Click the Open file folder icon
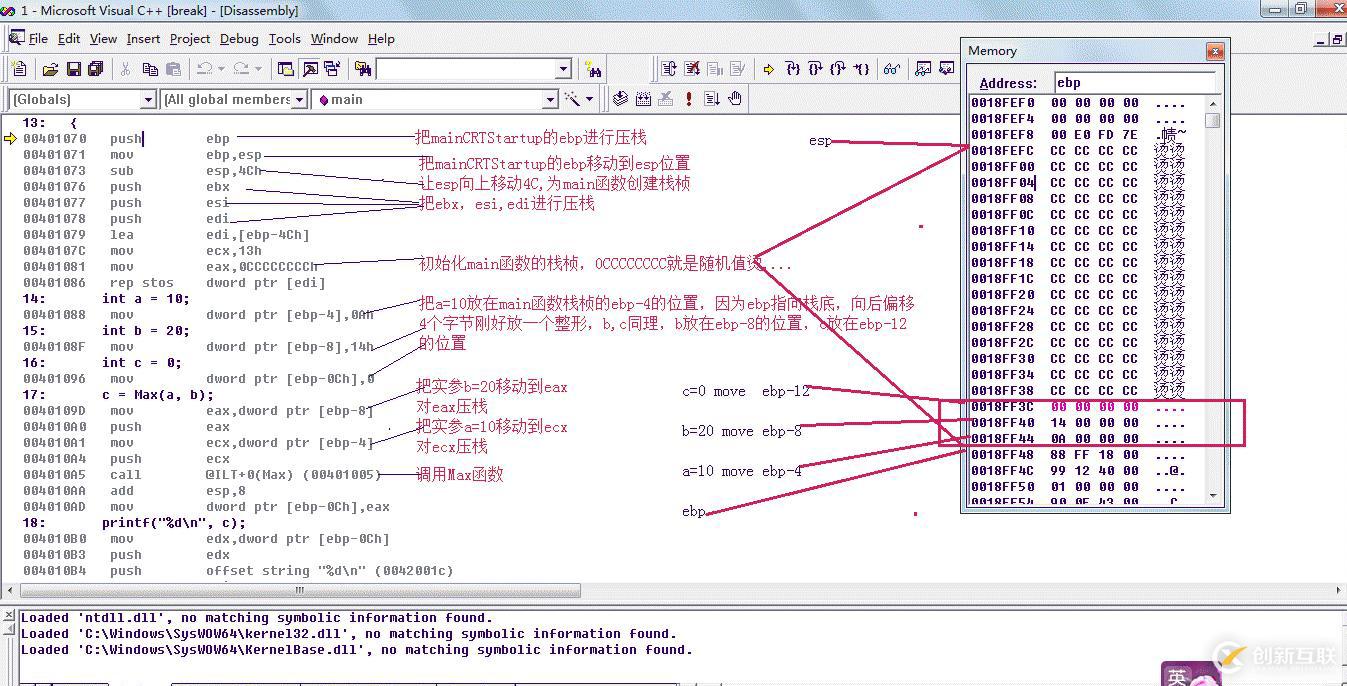 coord(50,69)
